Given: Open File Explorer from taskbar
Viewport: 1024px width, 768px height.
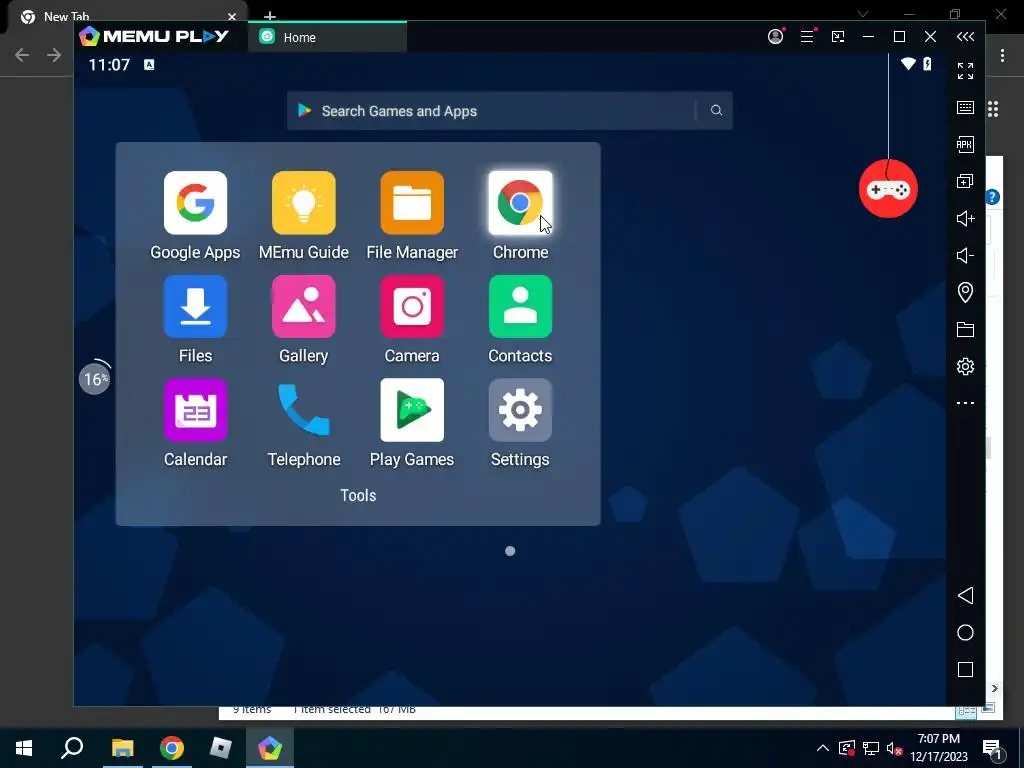Looking at the screenshot, I should click(122, 748).
